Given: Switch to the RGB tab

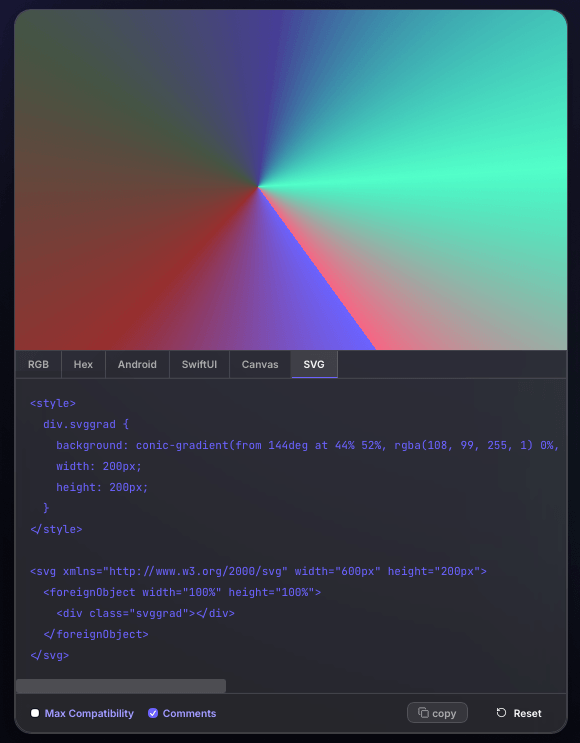Looking at the screenshot, I should click(38, 364).
